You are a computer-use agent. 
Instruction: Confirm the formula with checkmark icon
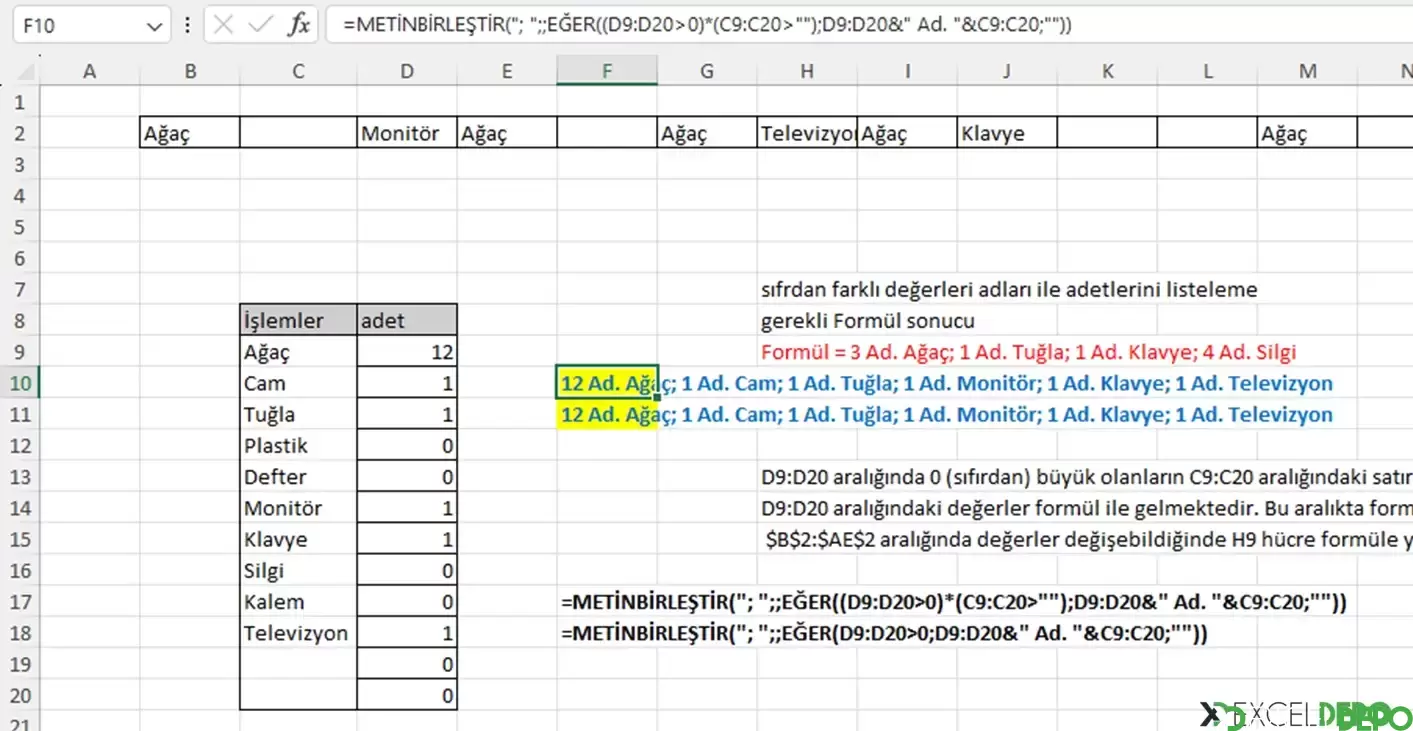click(261, 25)
